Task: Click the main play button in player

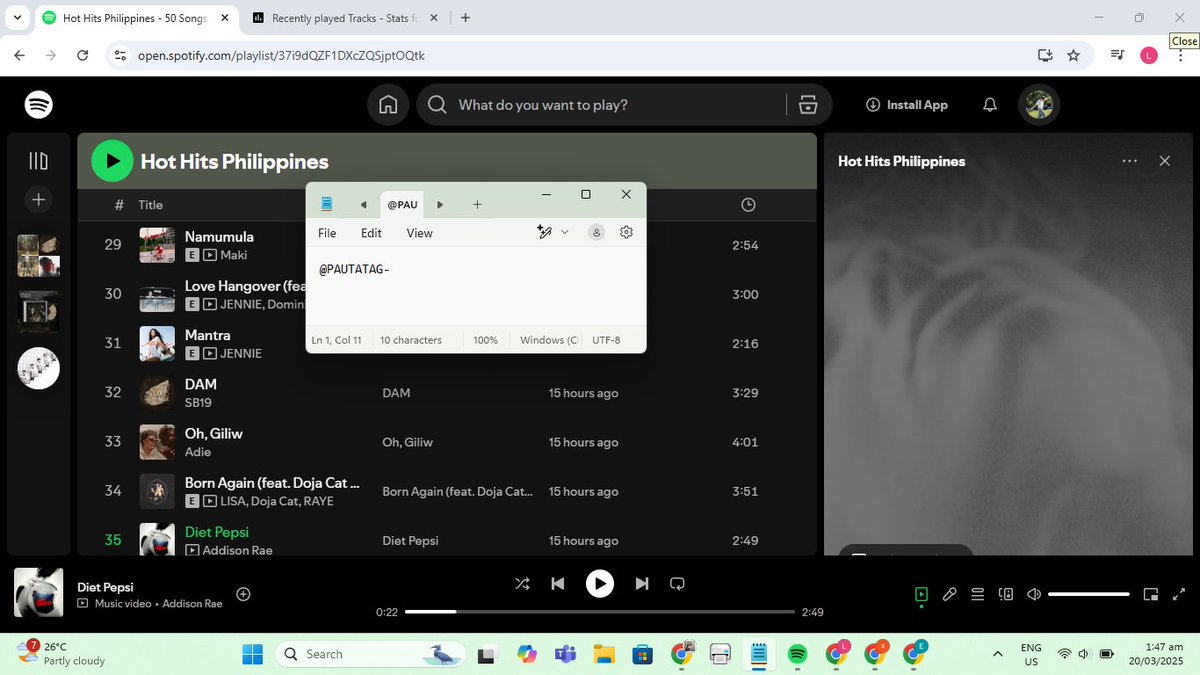Action: coord(600,583)
